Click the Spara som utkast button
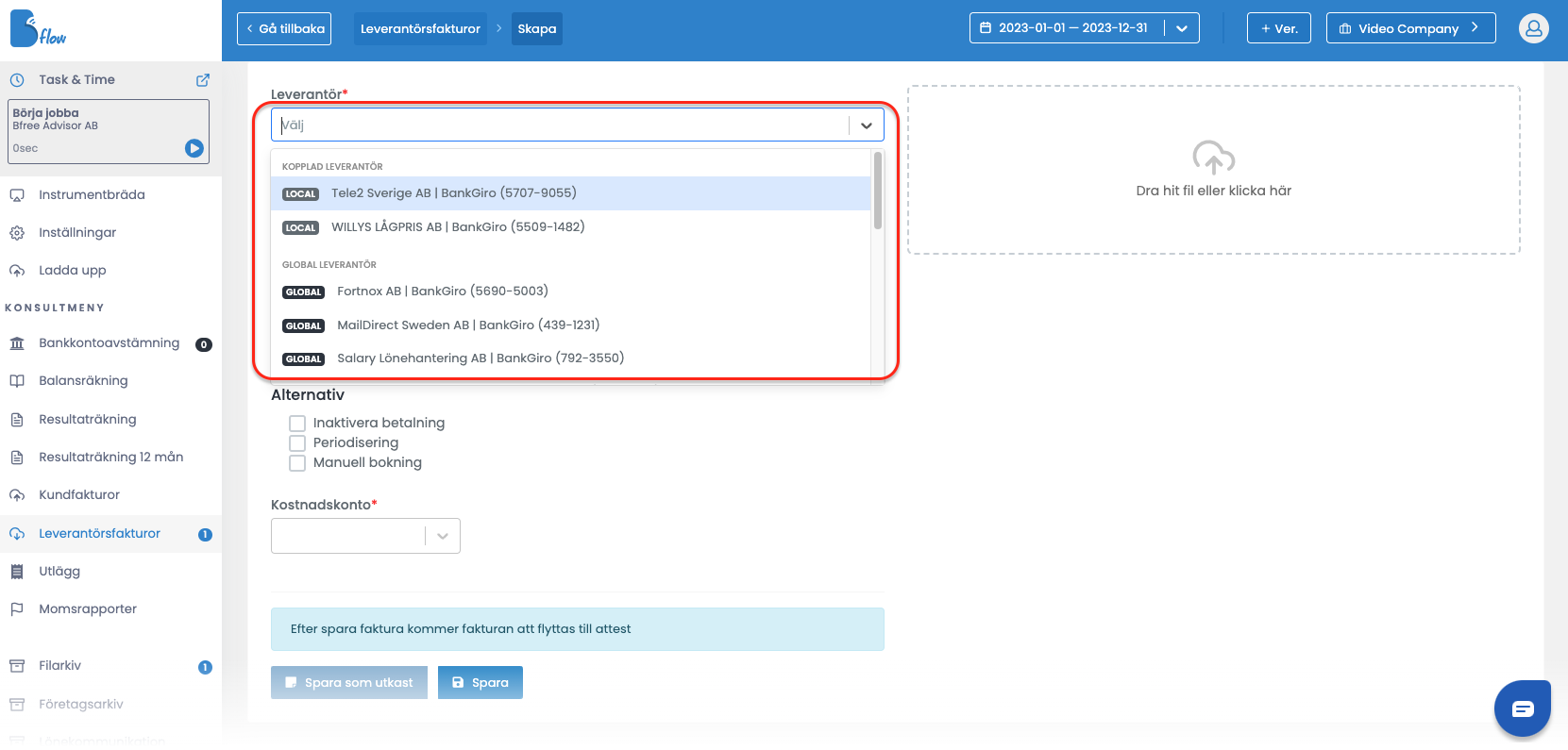The image size is (1568, 750). click(349, 683)
